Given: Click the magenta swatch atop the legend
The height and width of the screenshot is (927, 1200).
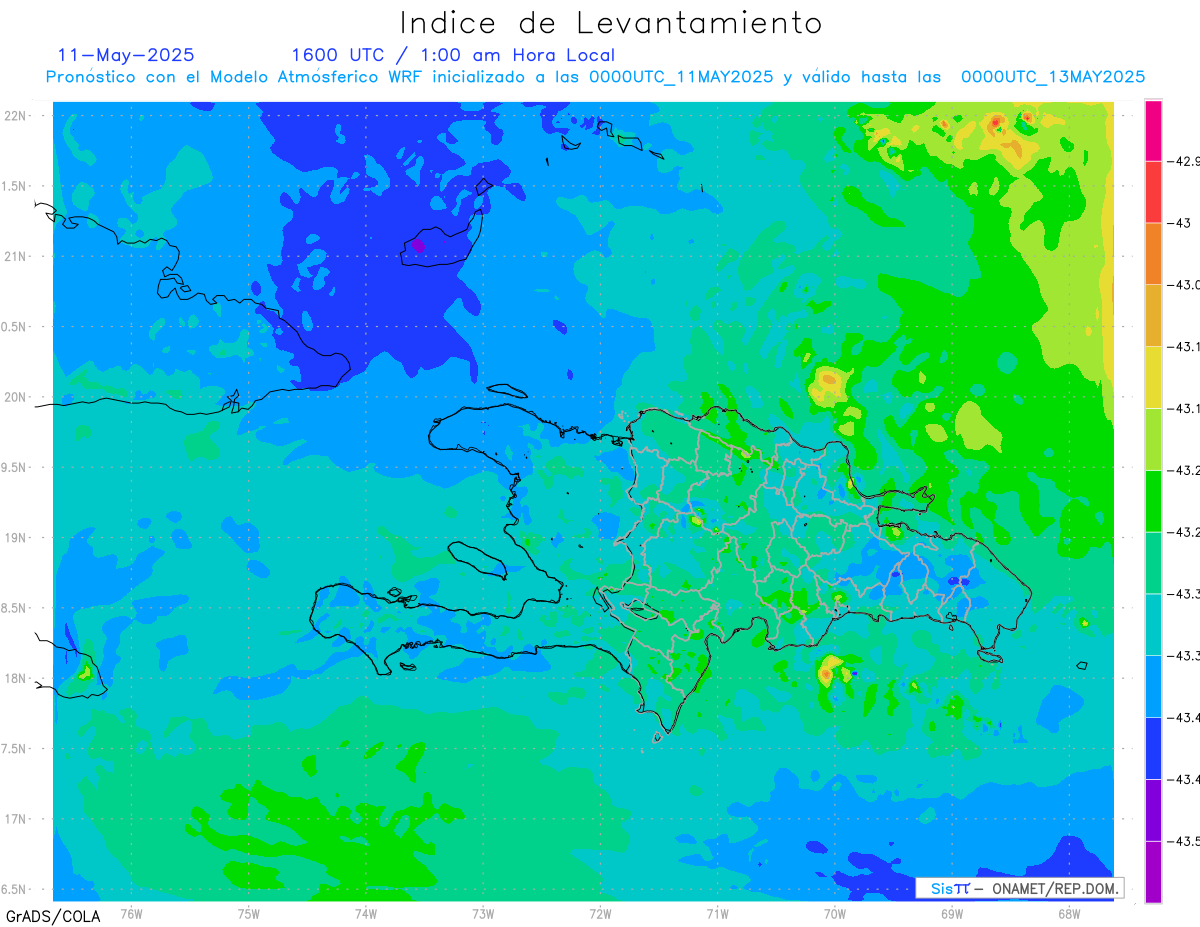Looking at the screenshot, I should click(1153, 130).
